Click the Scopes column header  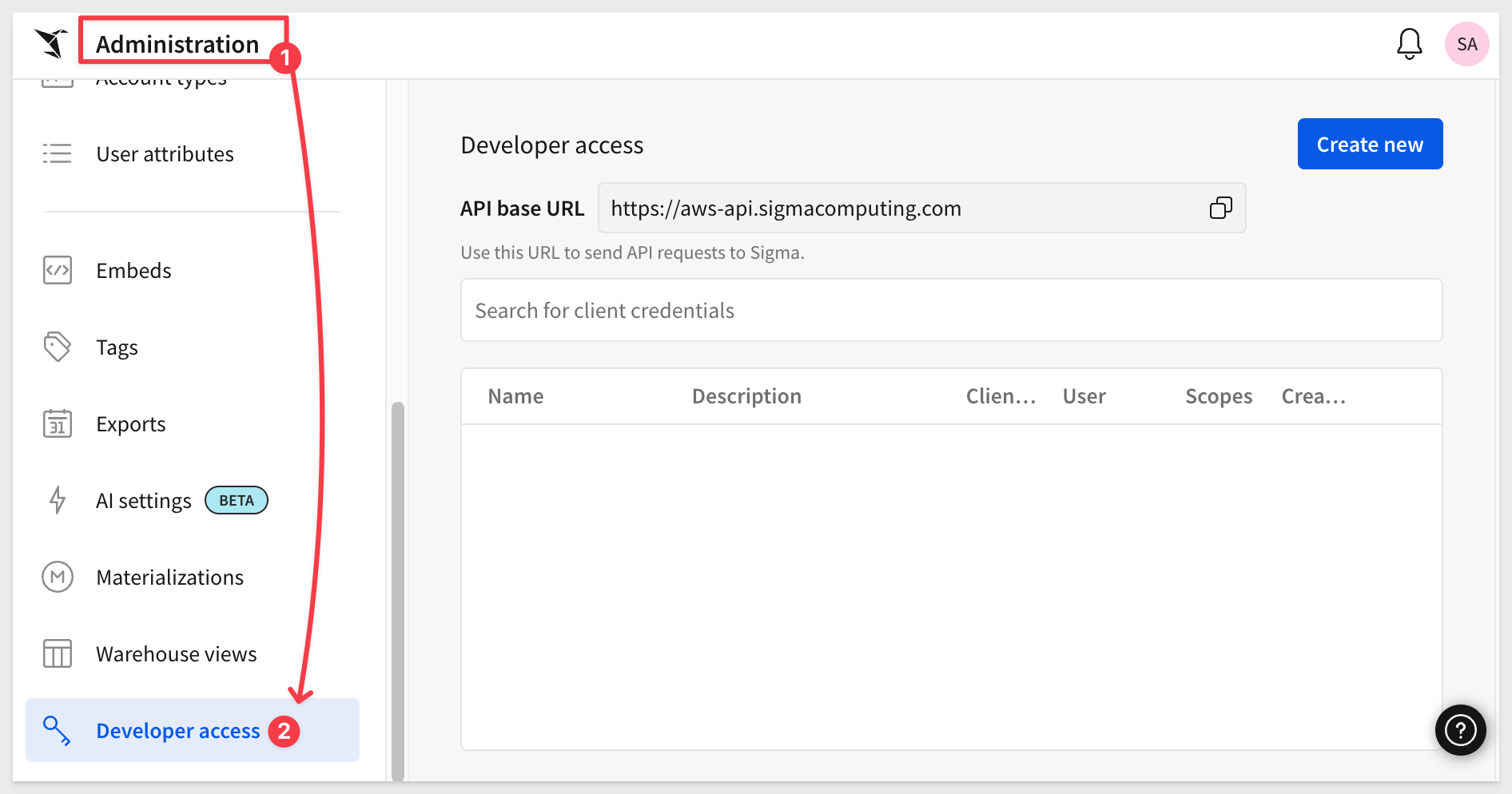(x=1218, y=397)
